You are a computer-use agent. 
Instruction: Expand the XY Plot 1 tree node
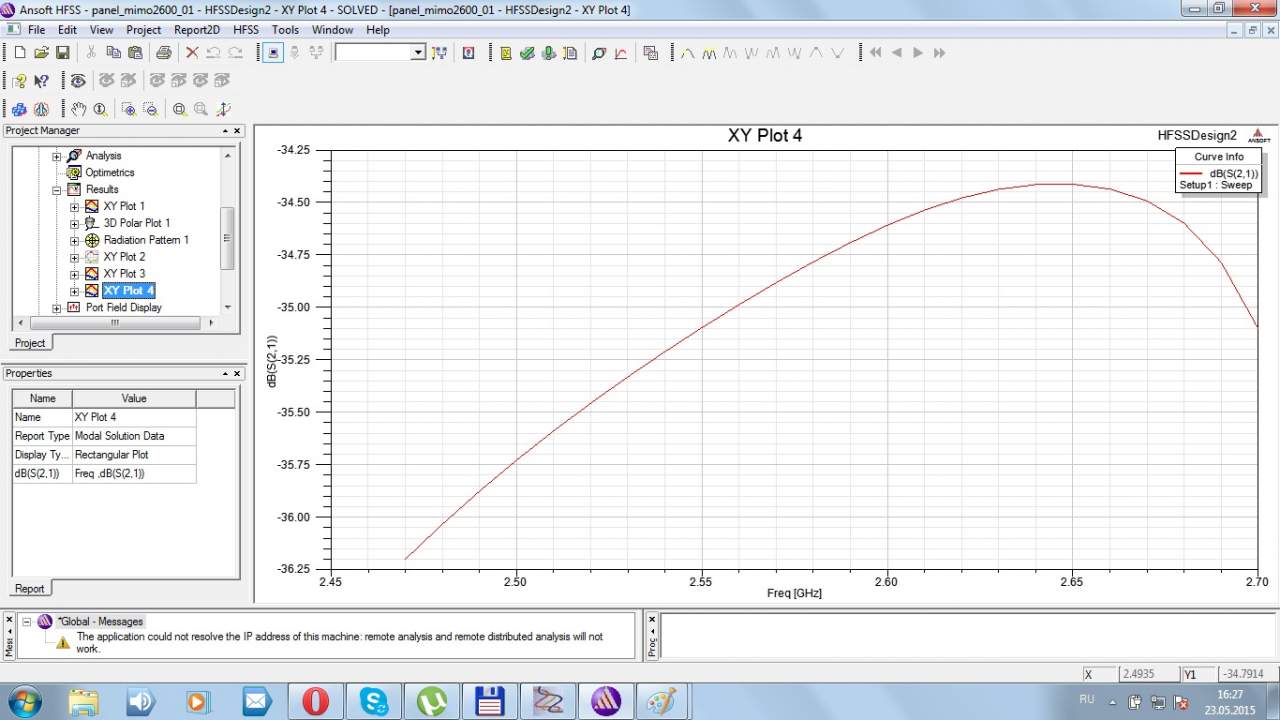pos(74,206)
